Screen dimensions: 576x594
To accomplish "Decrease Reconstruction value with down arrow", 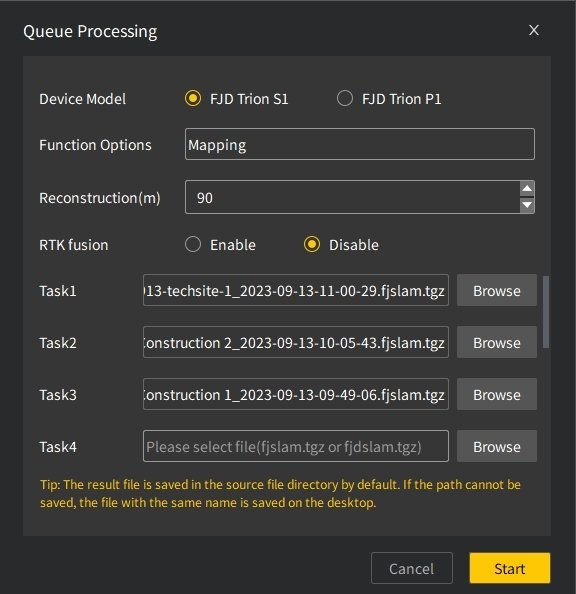I will click(x=527, y=205).
